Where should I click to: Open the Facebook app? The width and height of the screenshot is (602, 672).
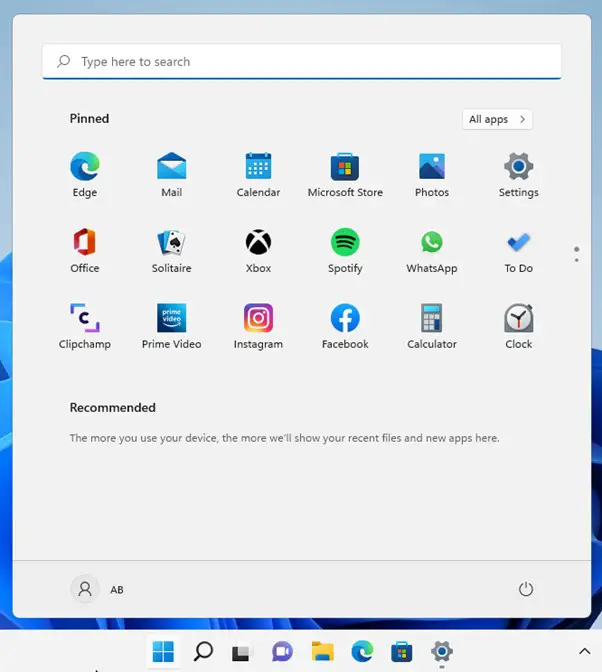coord(345,326)
